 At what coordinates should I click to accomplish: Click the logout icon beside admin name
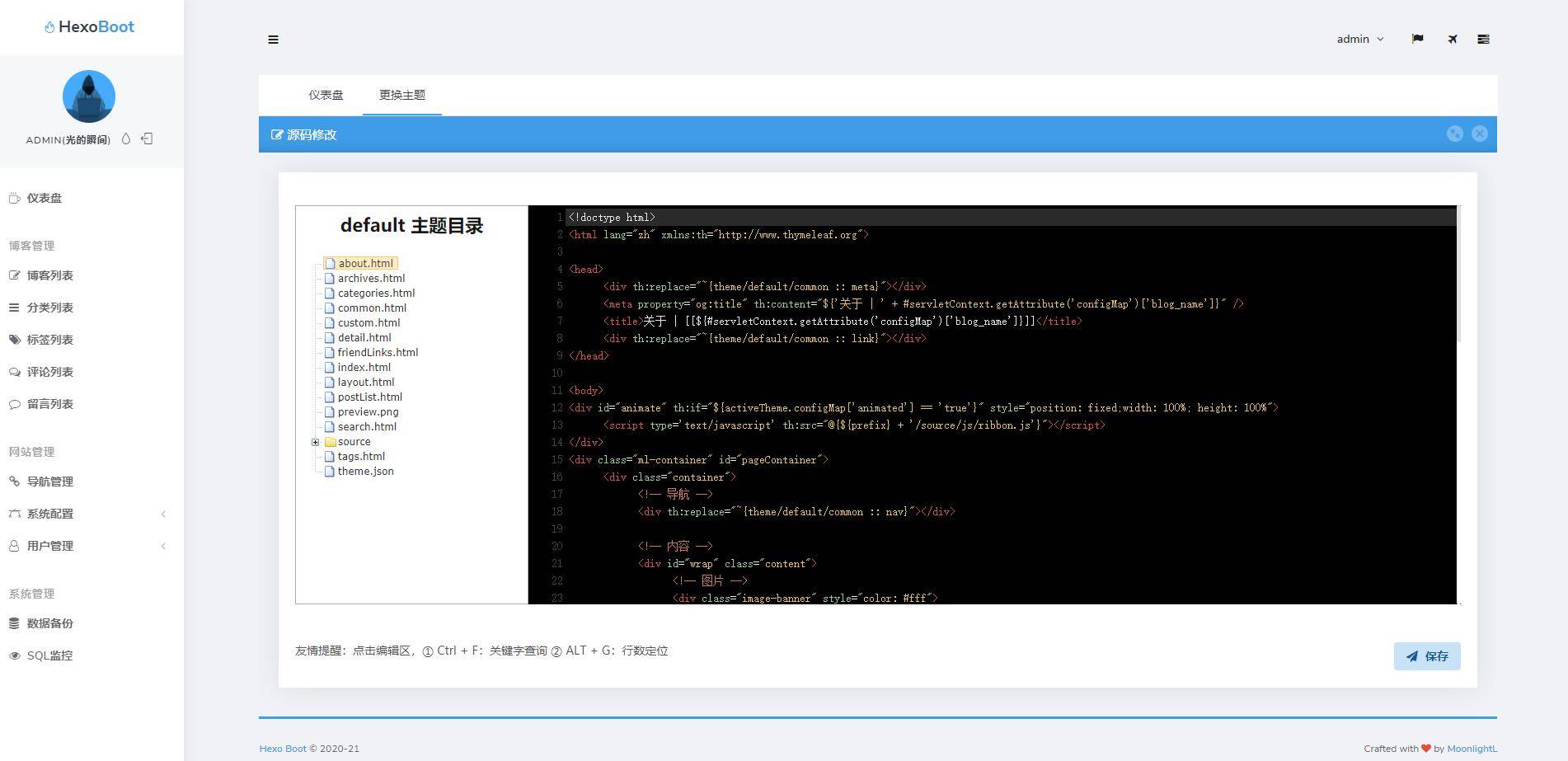click(x=147, y=139)
